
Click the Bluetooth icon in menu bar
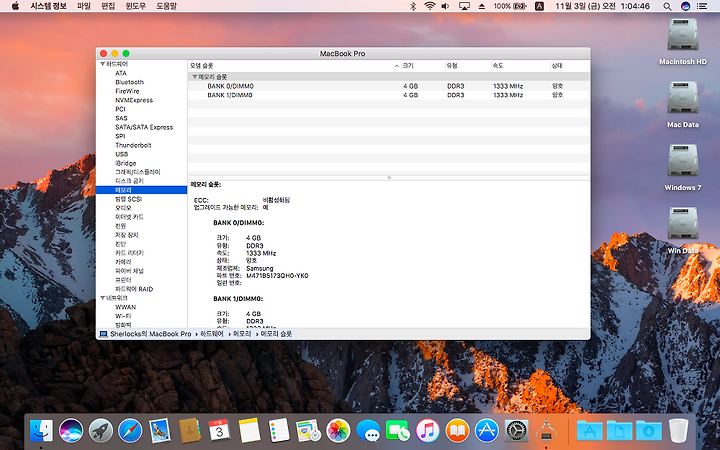coord(413,6)
